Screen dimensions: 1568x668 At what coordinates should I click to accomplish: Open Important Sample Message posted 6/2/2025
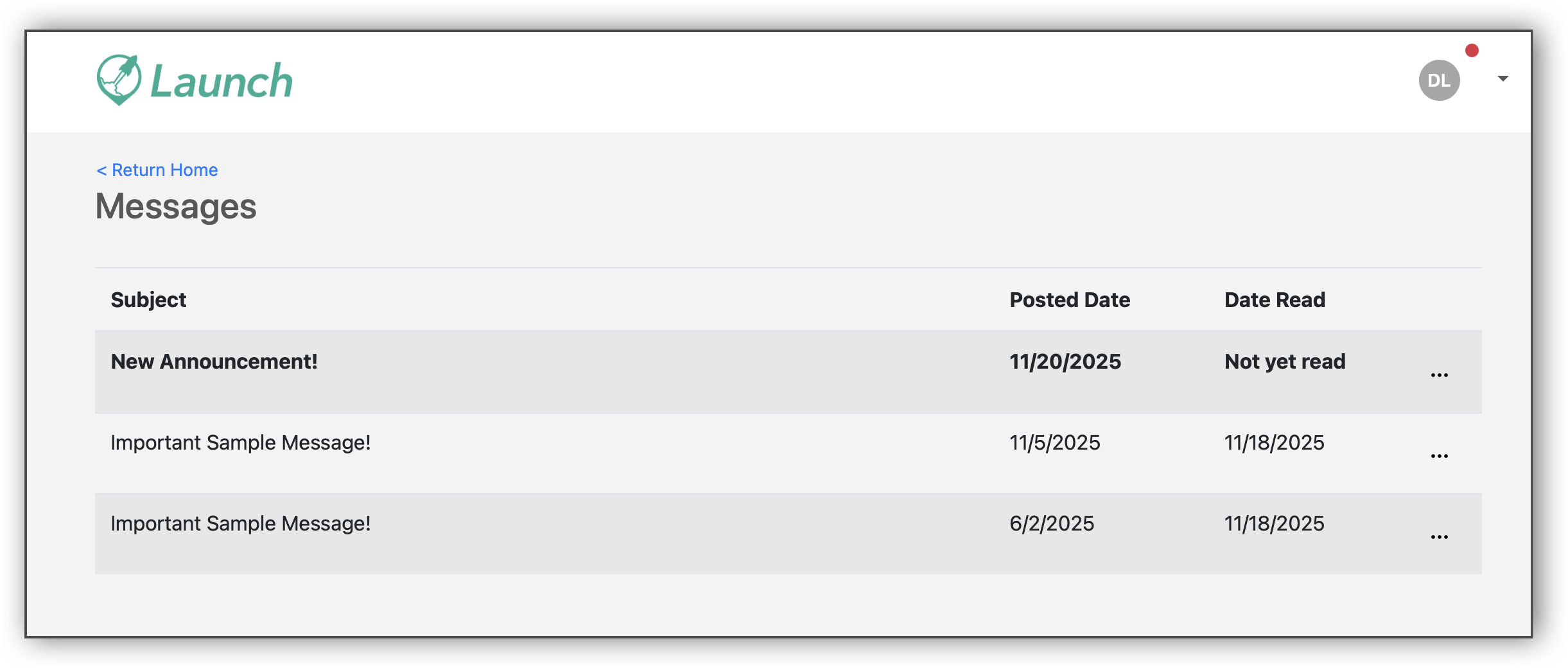[x=241, y=523]
